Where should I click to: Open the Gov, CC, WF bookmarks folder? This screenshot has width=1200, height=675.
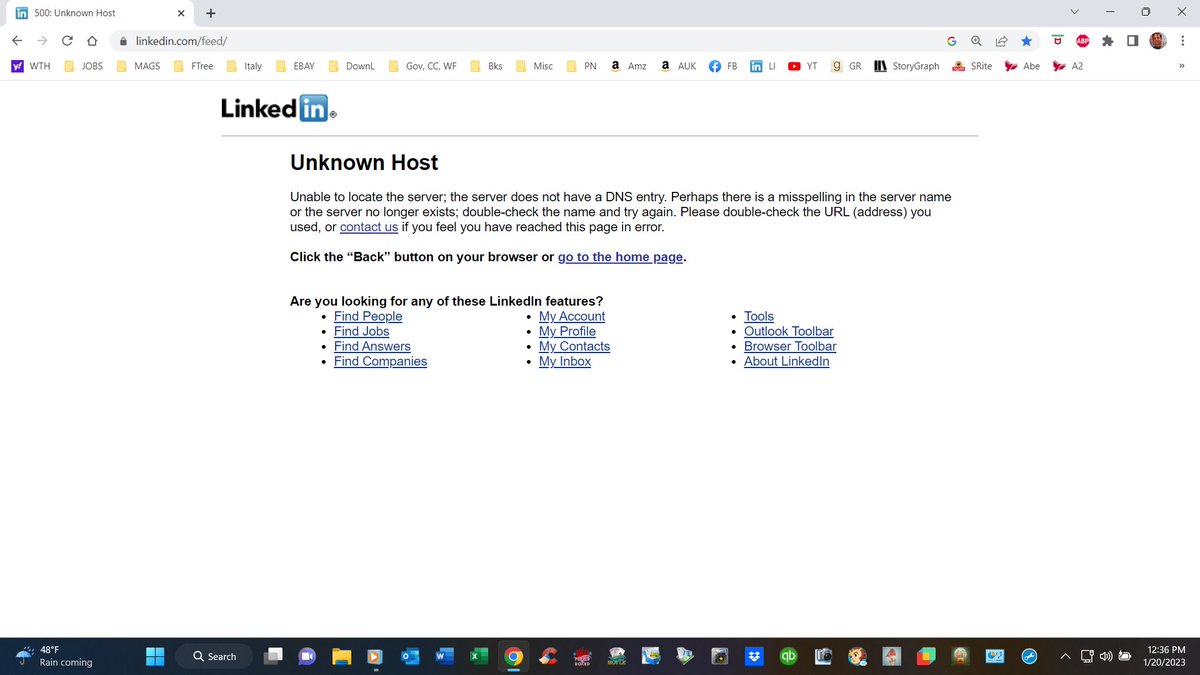(x=422, y=66)
